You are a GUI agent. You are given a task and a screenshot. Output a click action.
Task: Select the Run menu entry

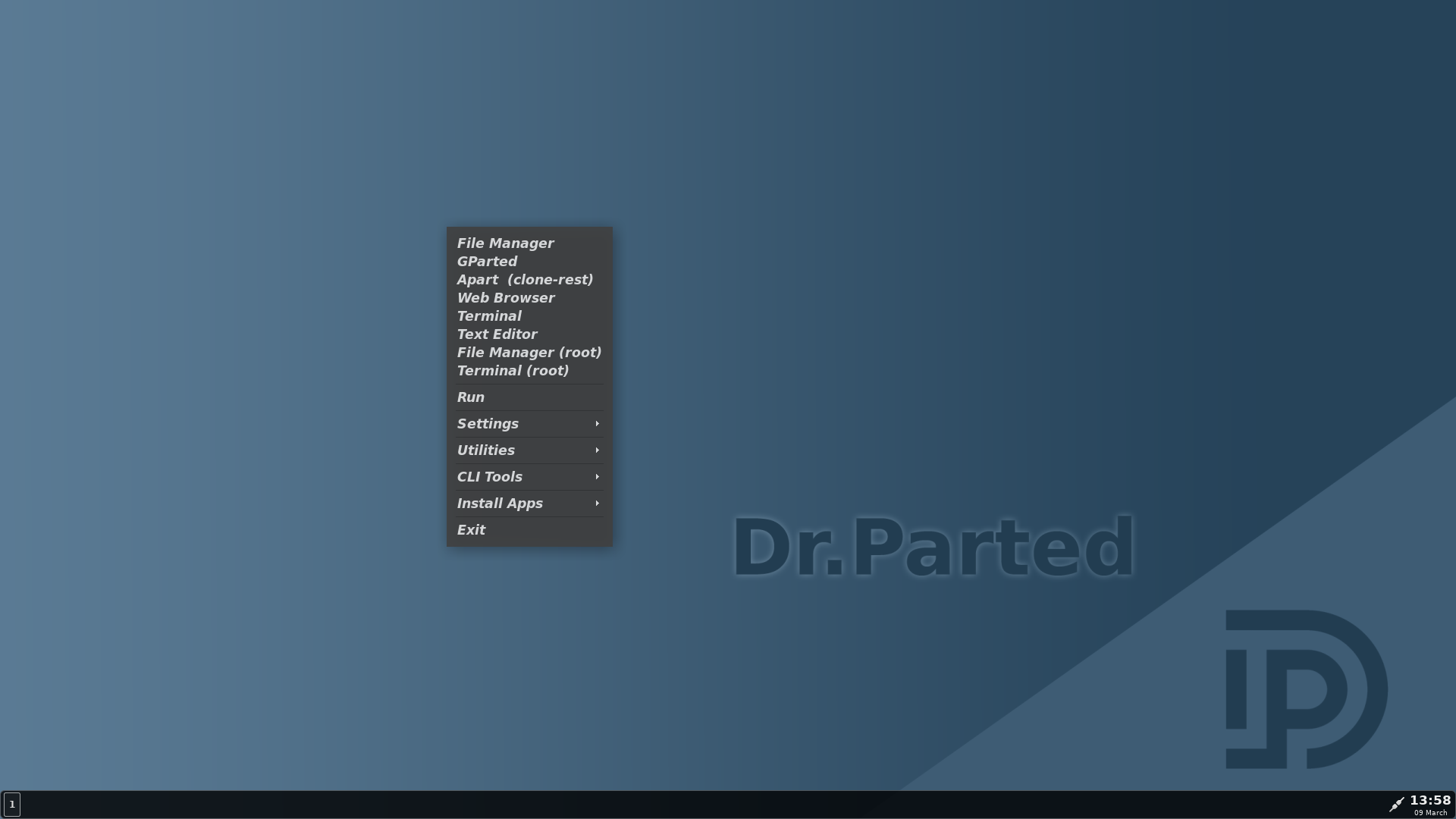tap(529, 397)
